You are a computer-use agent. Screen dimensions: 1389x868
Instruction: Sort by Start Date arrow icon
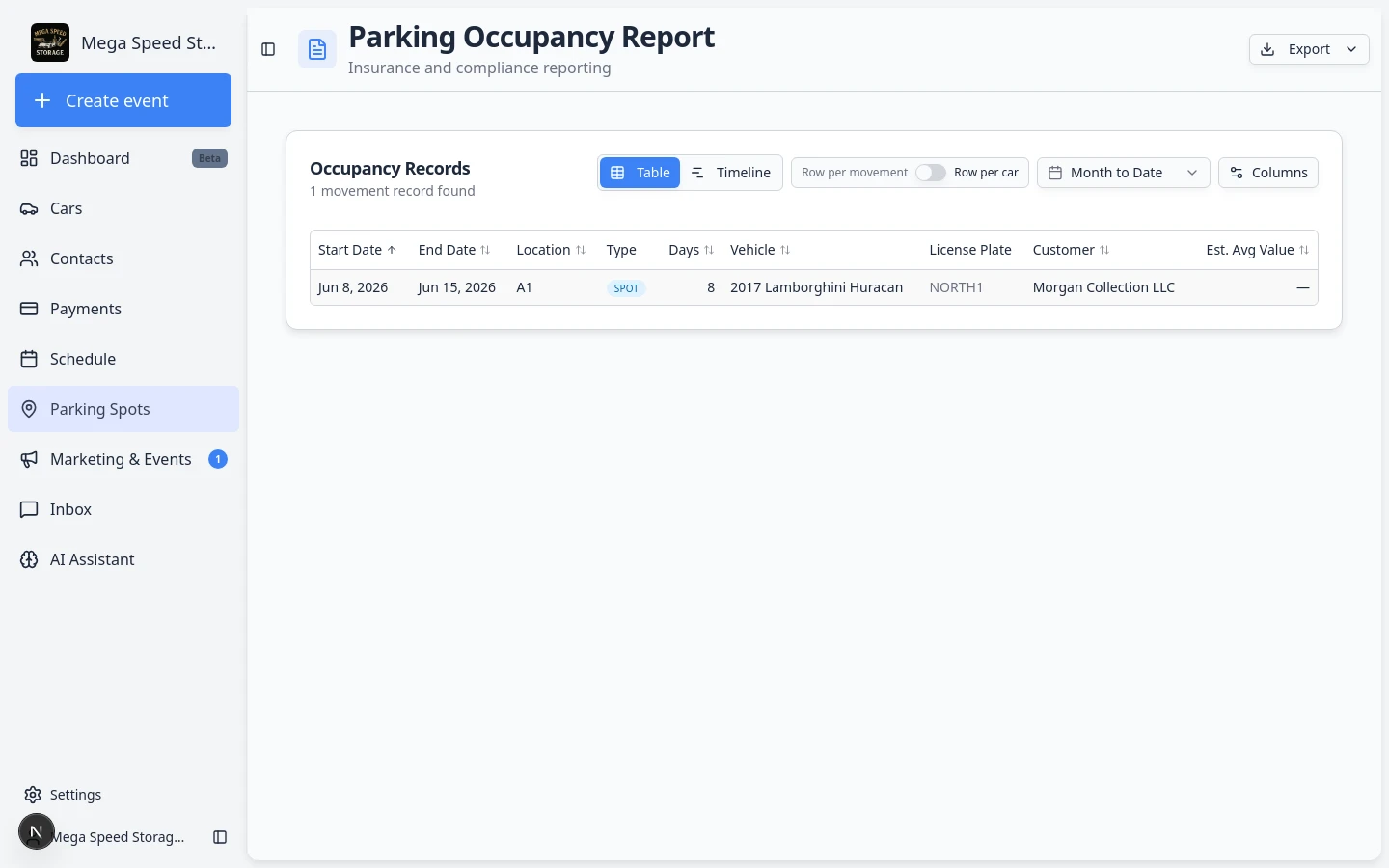[392, 250]
